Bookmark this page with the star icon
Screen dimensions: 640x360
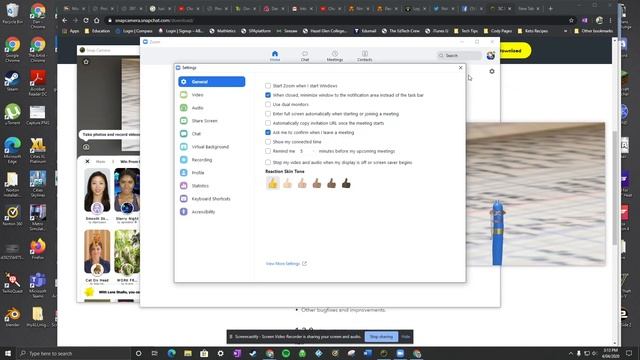[571, 20]
